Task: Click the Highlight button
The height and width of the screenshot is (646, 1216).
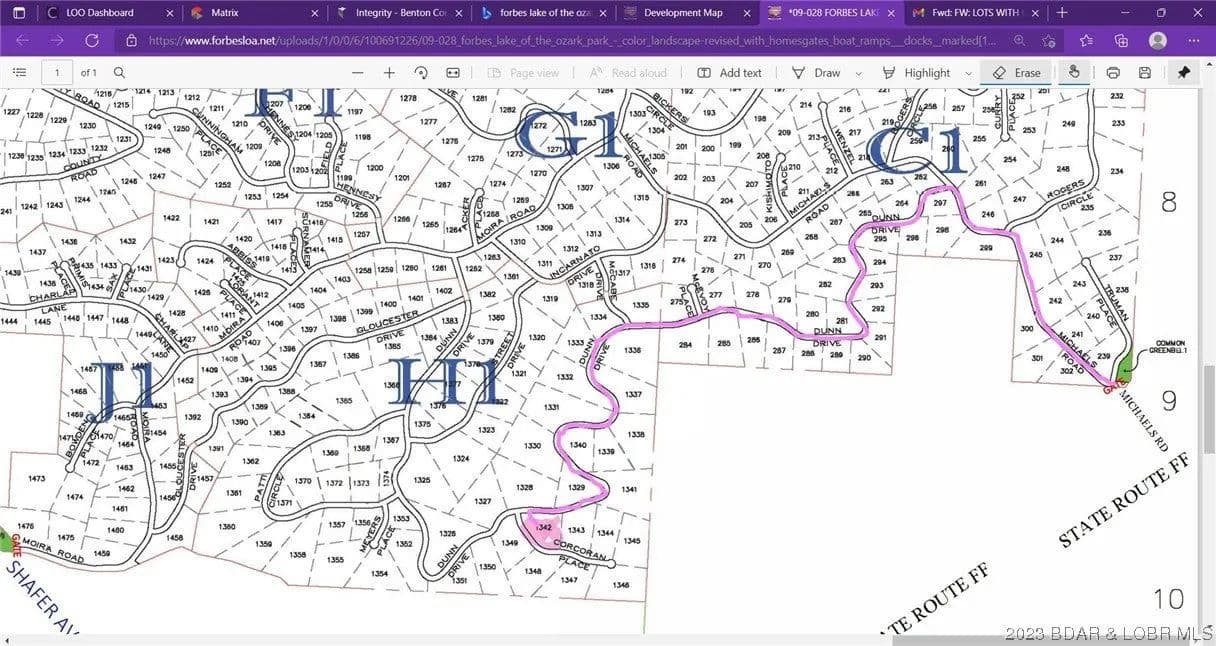Action: [916, 73]
